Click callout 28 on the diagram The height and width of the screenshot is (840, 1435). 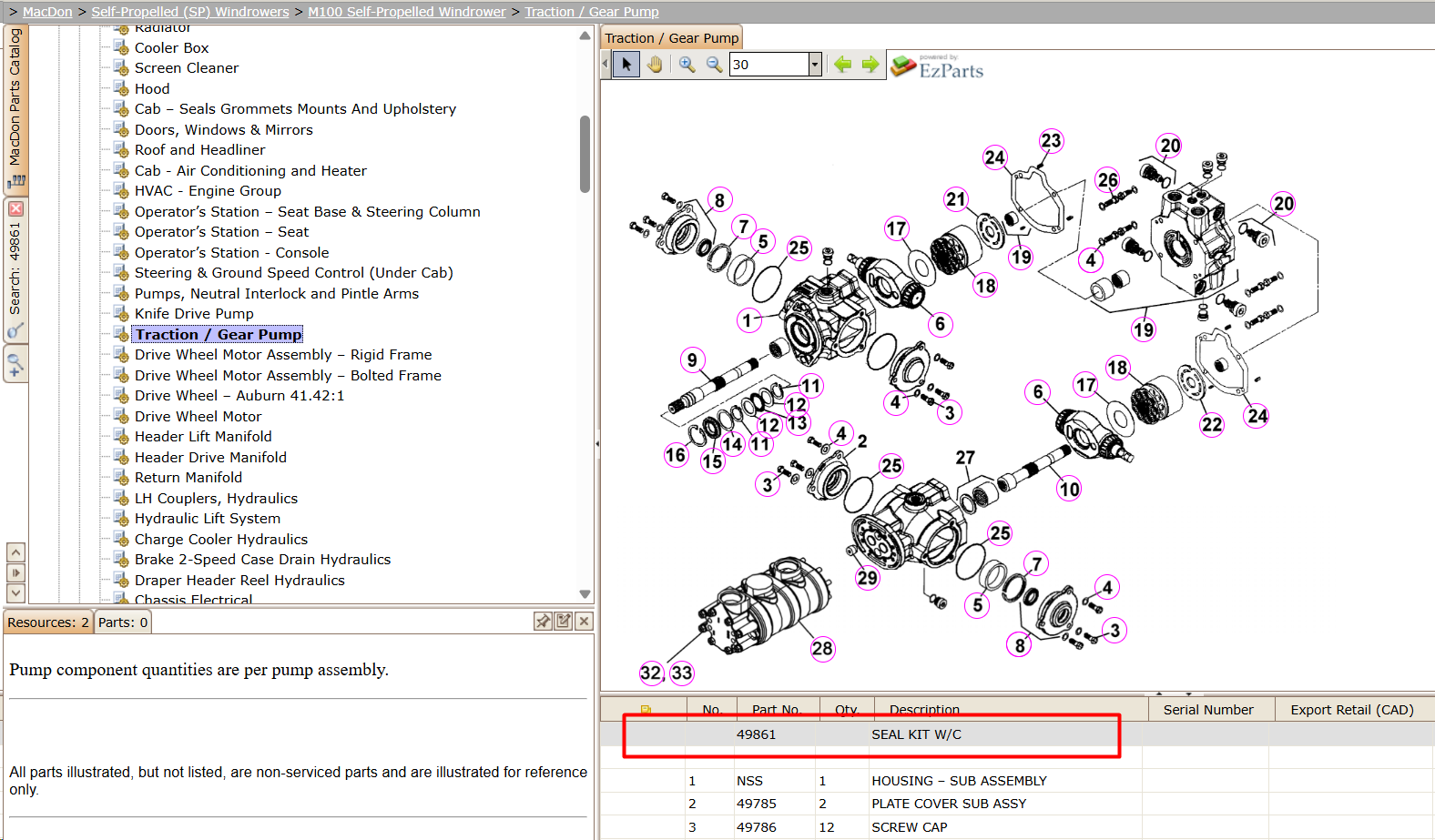[822, 648]
